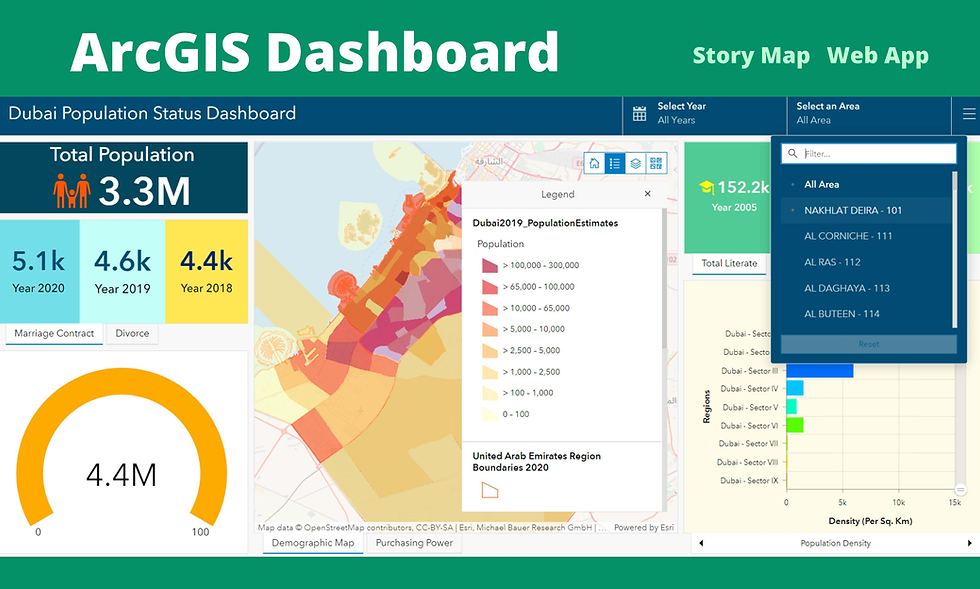Click the search magnifier icon in filter box

(x=792, y=153)
